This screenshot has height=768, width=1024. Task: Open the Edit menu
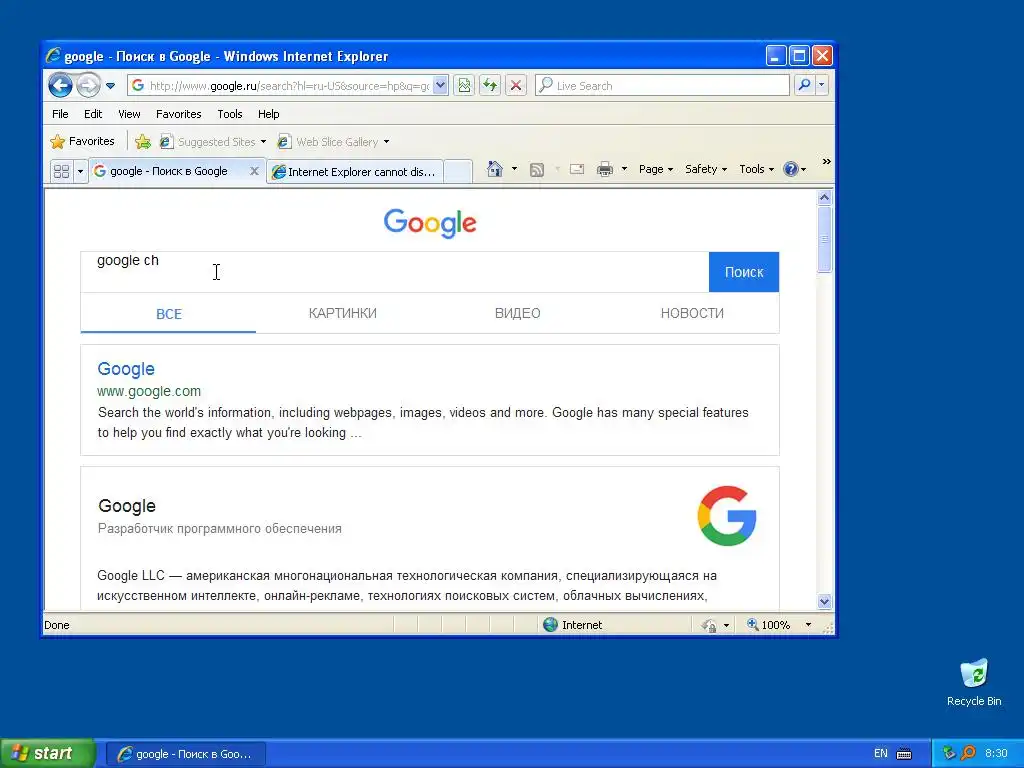coord(93,114)
